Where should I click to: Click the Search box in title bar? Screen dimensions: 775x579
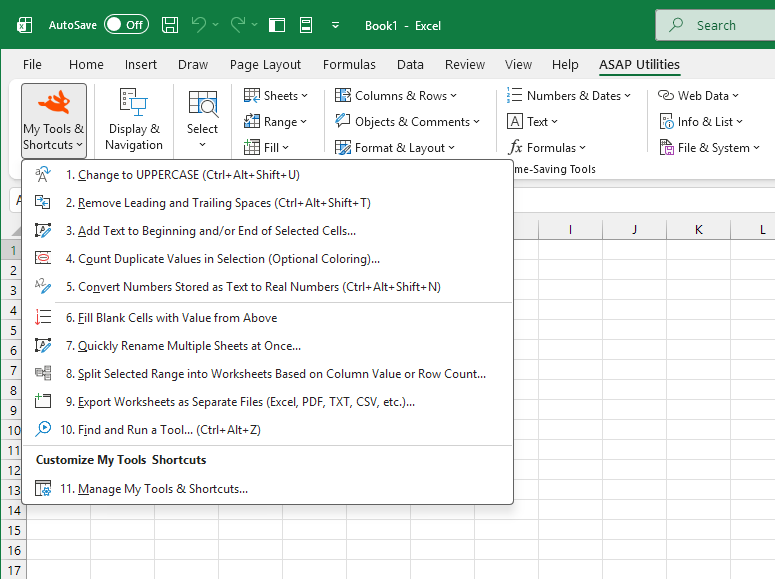[715, 25]
